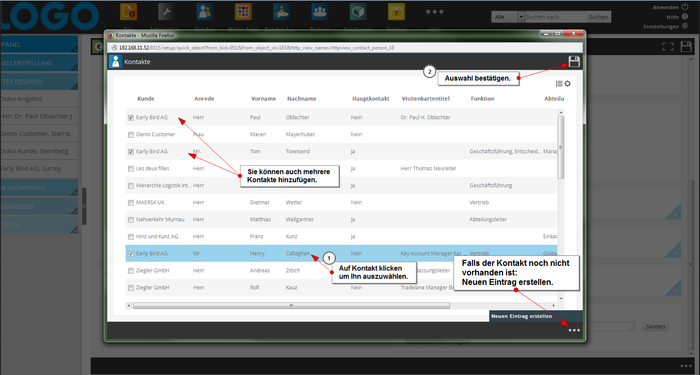The image size is (700, 375).
Task: Open the Herr Dr. Paul Oblachter recent item
Action: coord(39,116)
